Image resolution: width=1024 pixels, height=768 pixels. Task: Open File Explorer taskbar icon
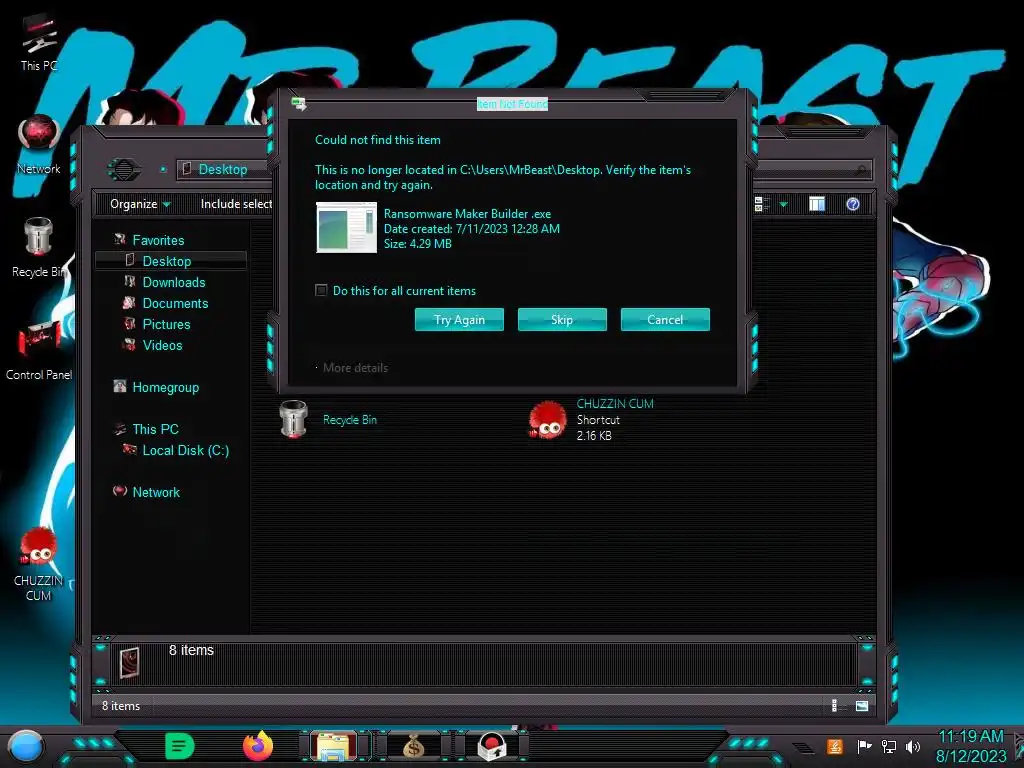(x=334, y=746)
